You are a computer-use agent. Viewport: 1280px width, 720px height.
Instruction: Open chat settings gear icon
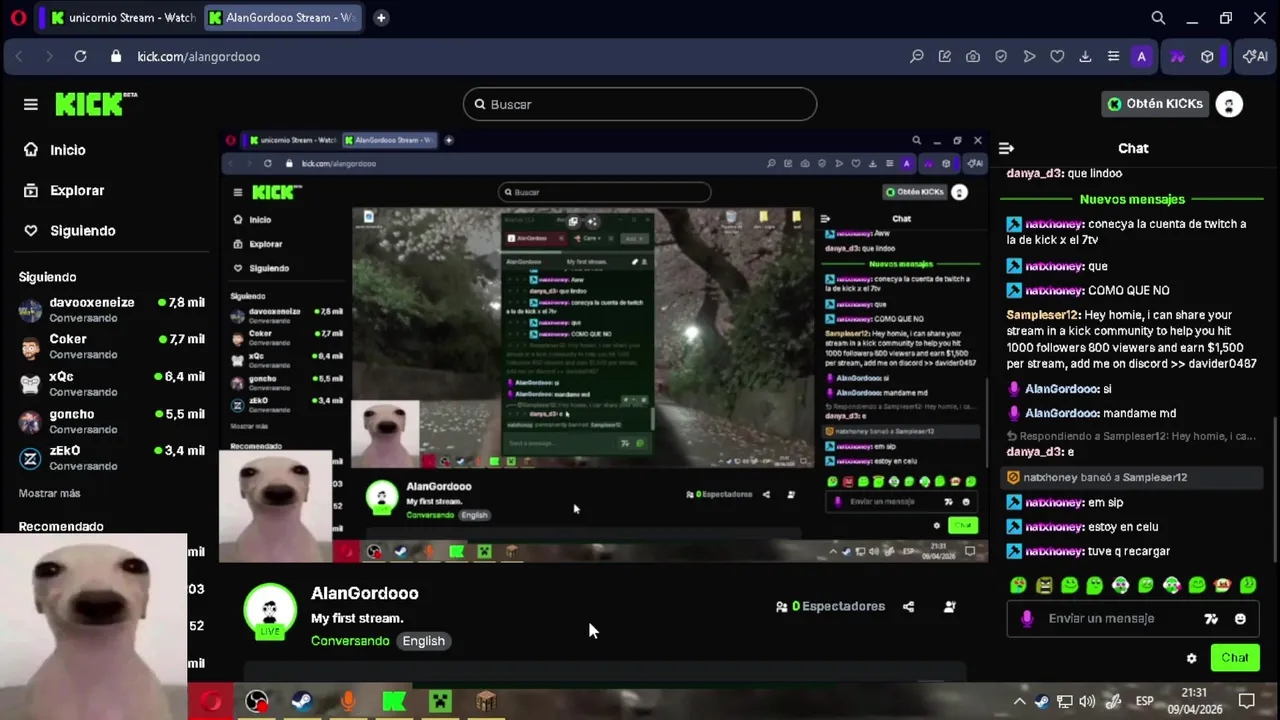click(x=1191, y=658)
